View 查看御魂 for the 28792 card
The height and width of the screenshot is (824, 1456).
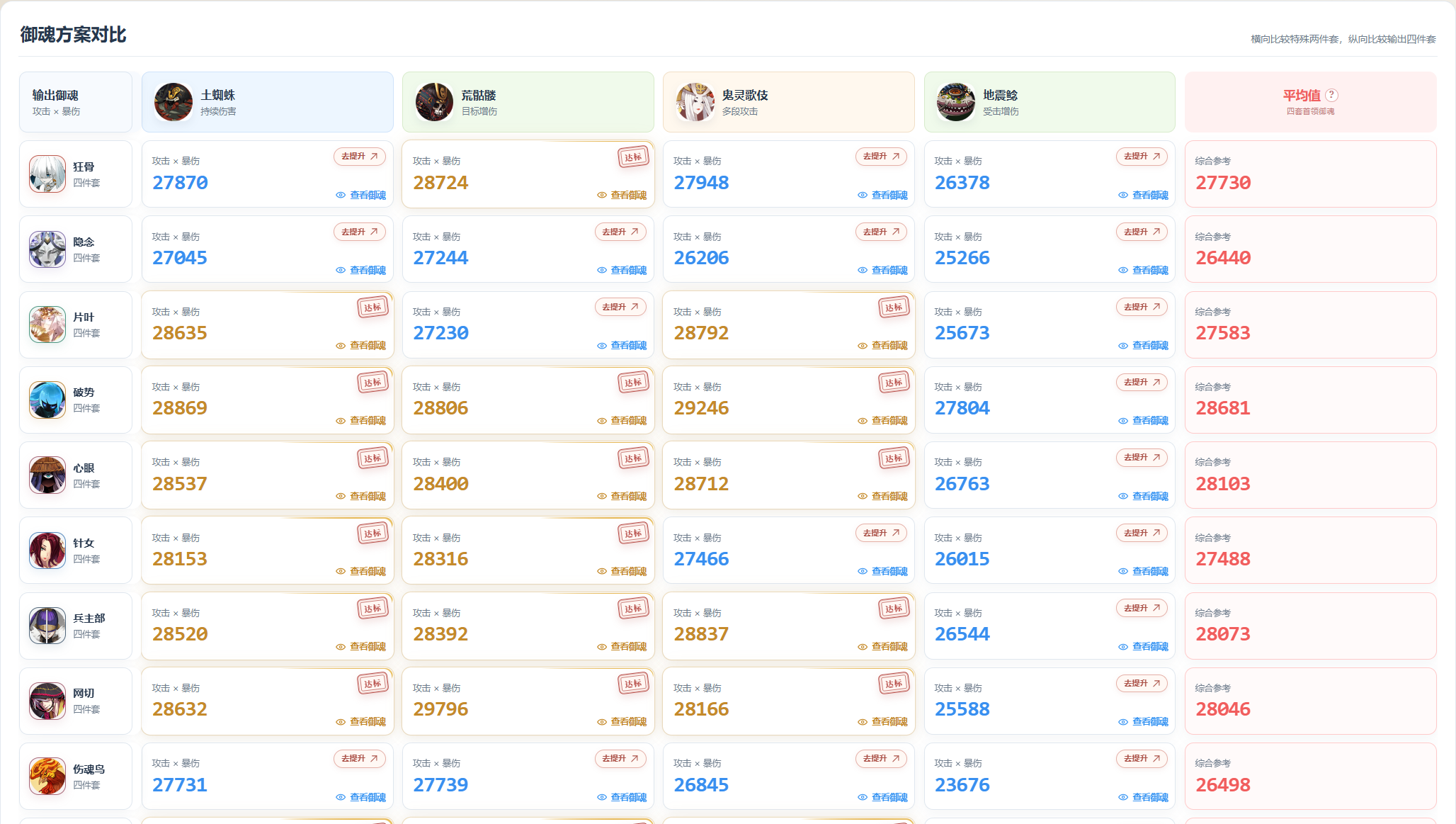pyautogui.click(x=882, y=346)
